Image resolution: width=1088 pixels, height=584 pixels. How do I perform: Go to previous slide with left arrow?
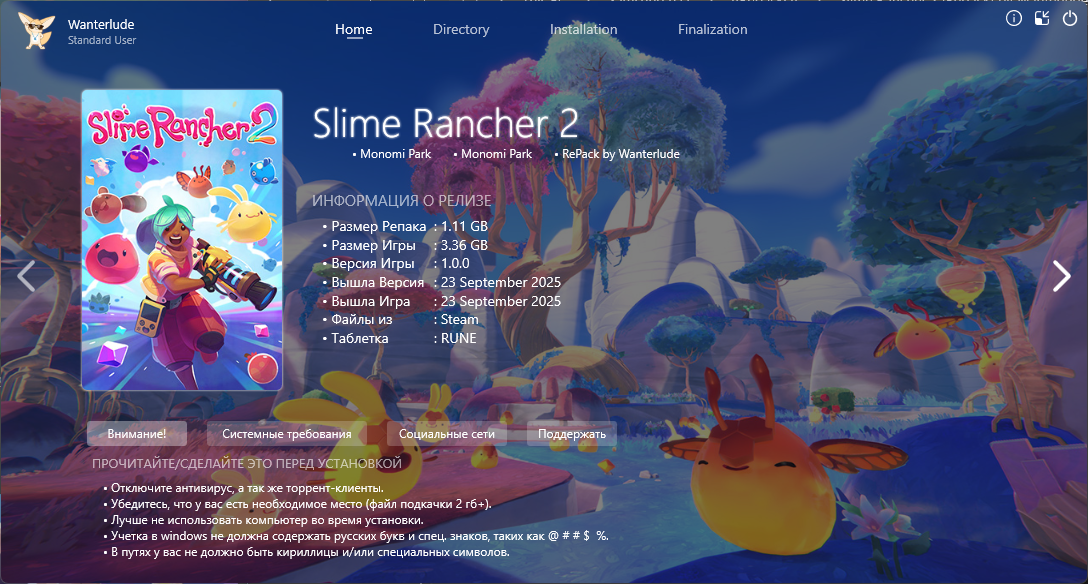point(26,276)
